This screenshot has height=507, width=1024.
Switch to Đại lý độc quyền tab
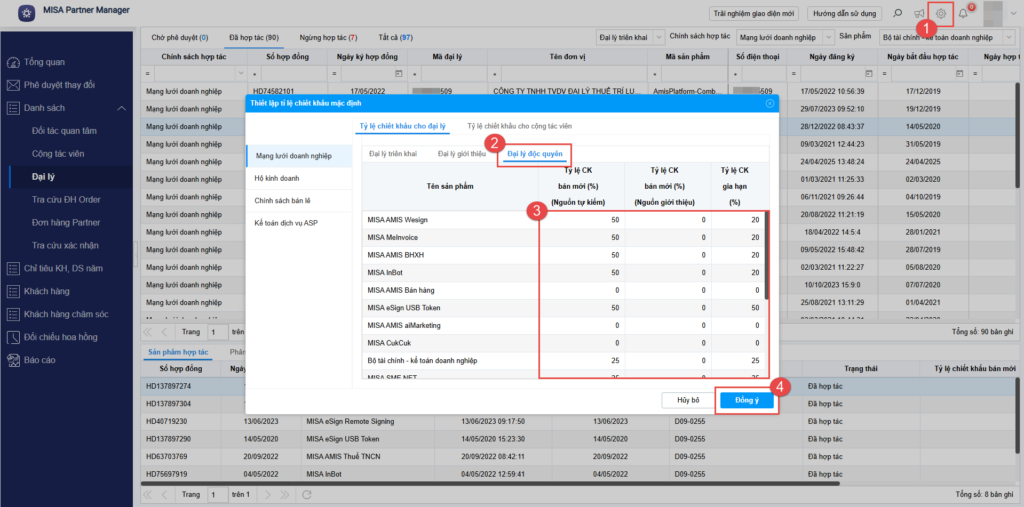tap(535, 154)
